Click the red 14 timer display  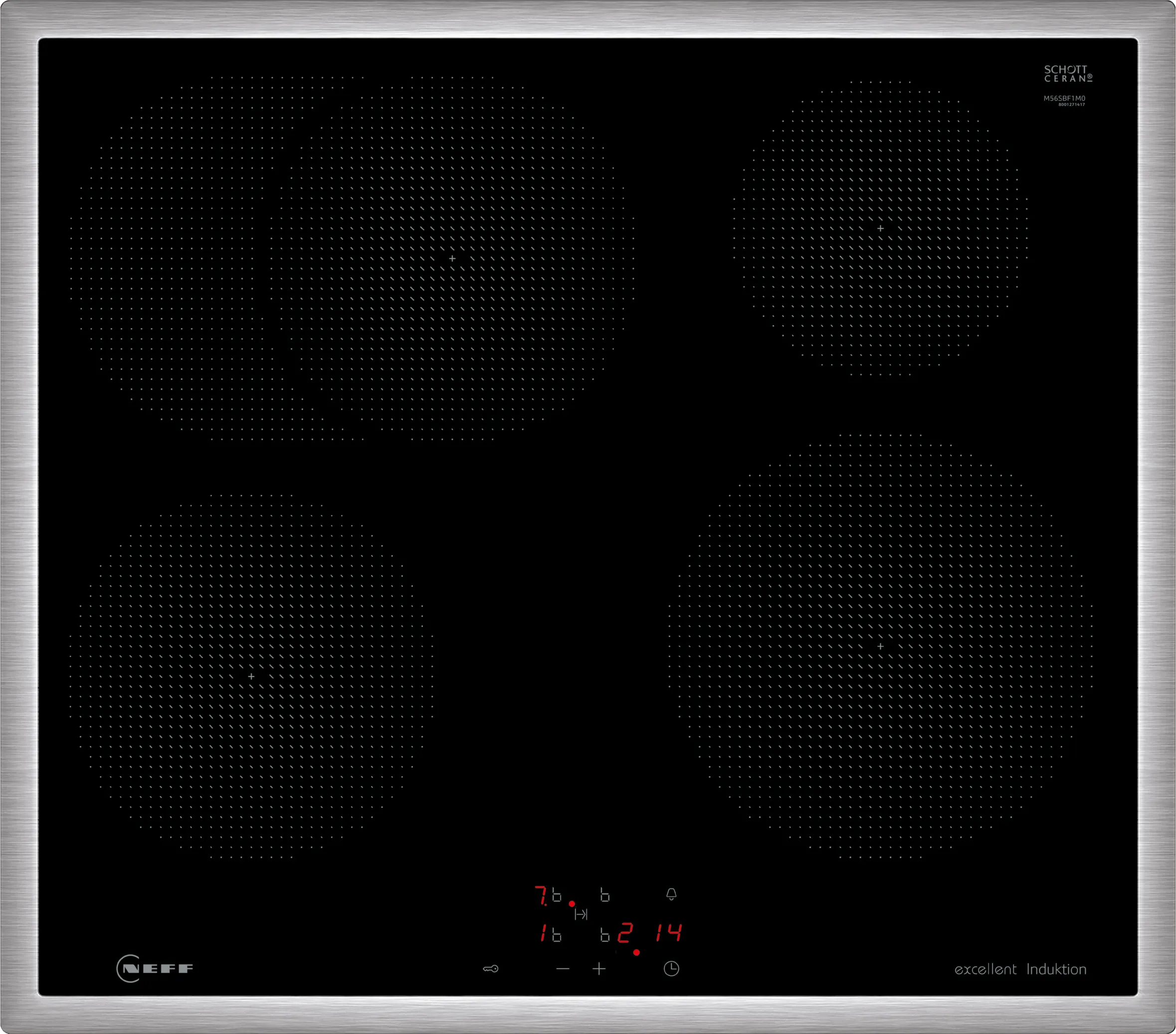[669, 932]
